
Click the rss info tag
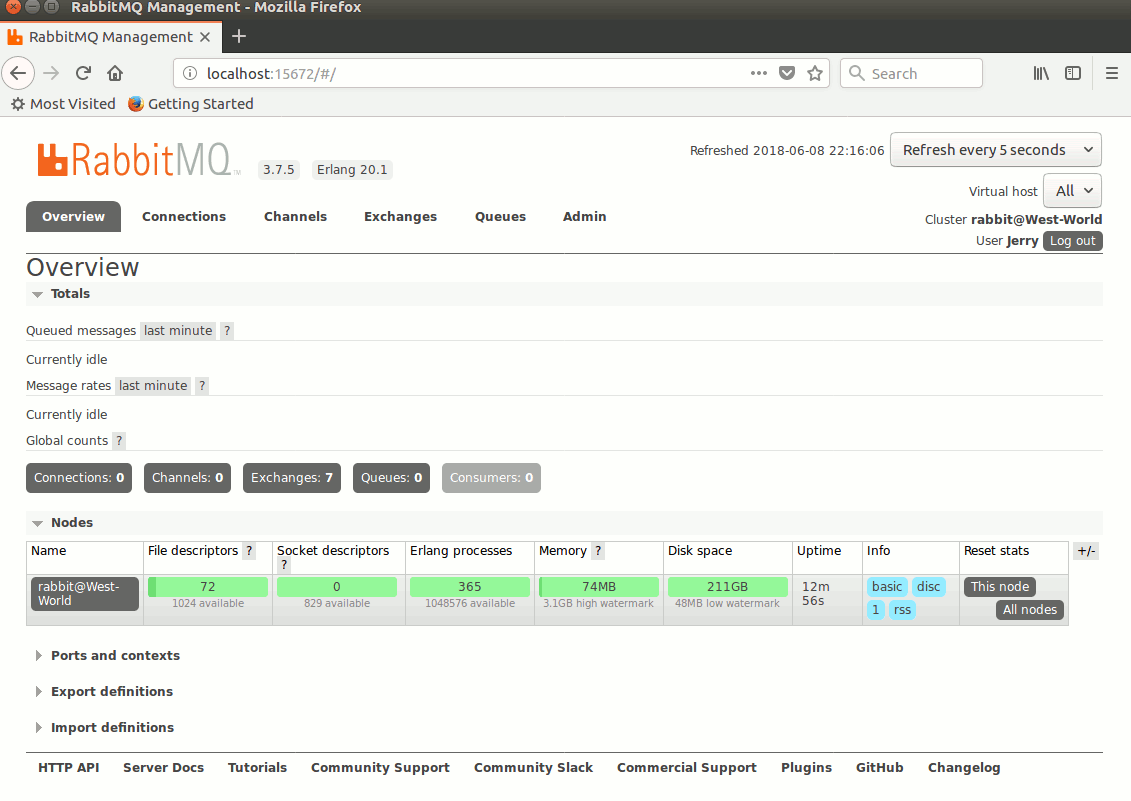click(x=902, y=610)
